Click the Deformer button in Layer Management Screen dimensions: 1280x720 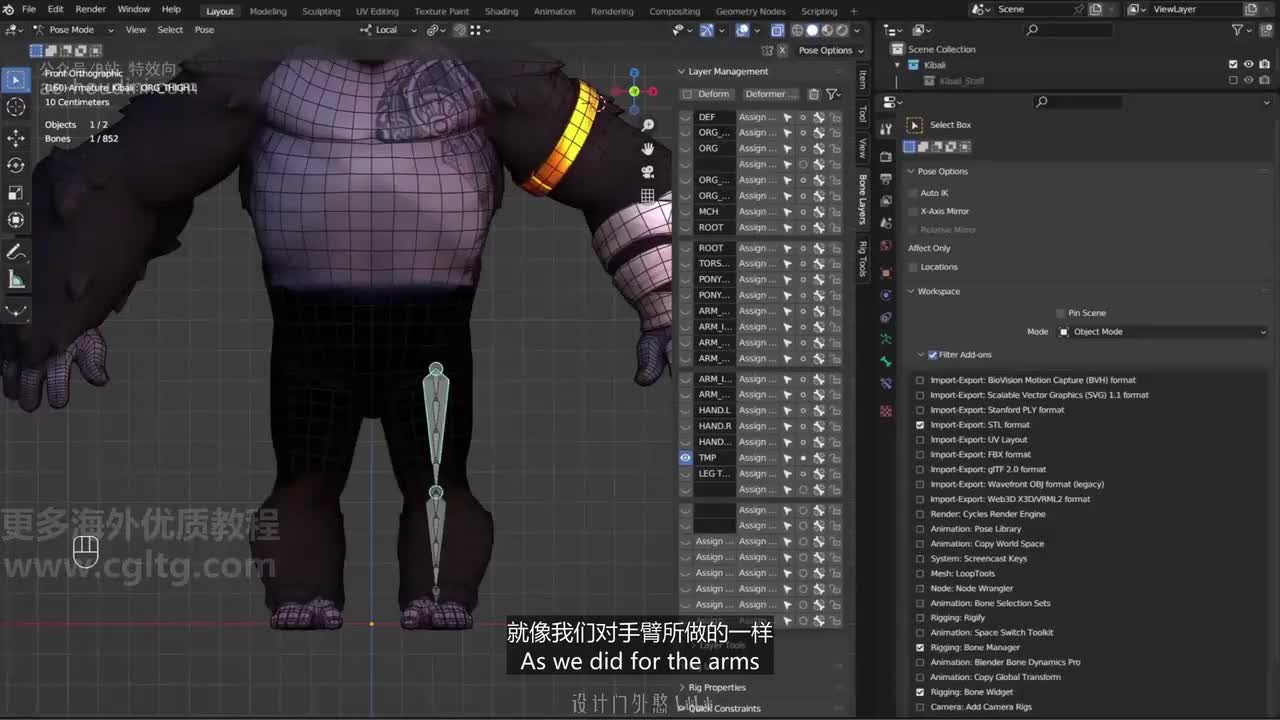[x=772, y=94]
